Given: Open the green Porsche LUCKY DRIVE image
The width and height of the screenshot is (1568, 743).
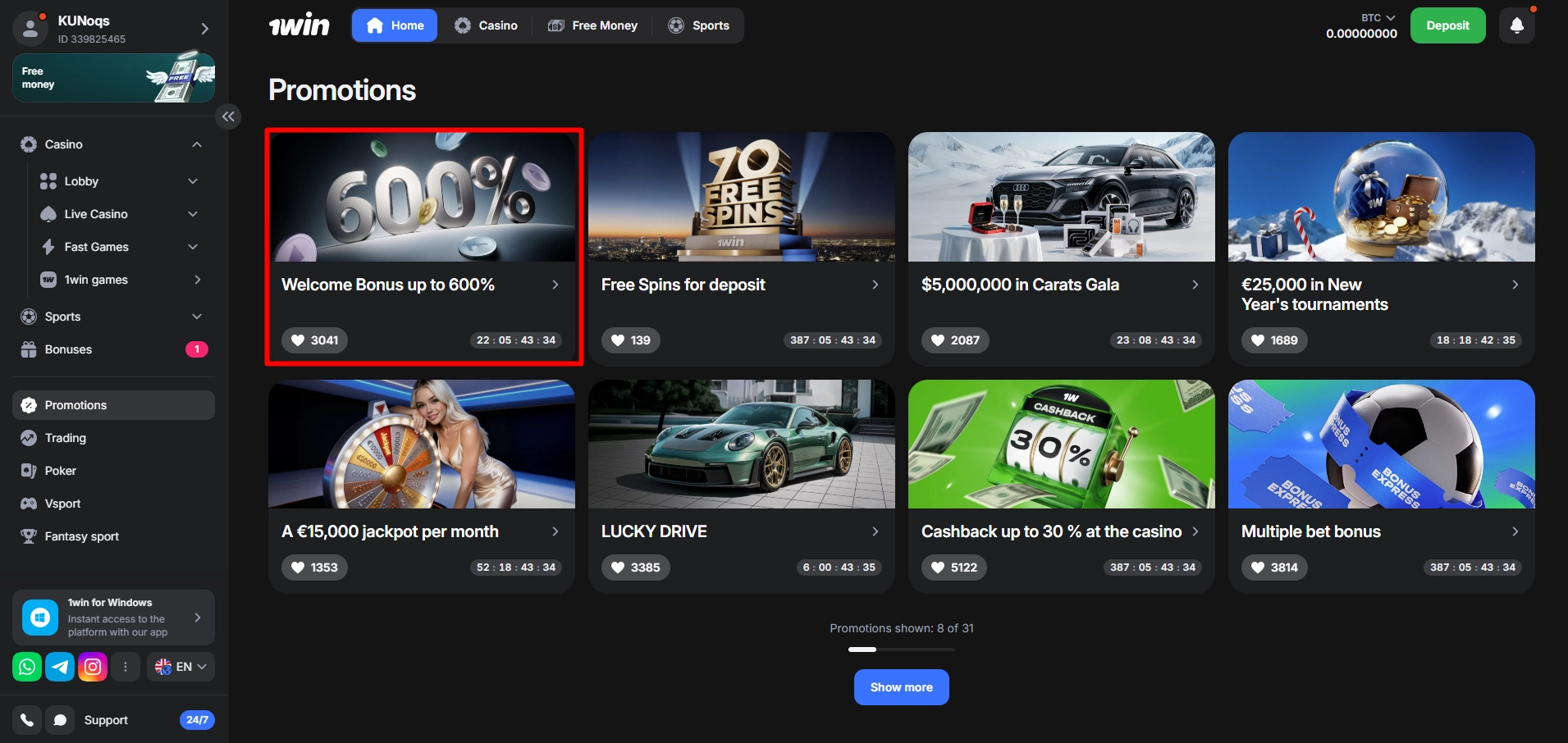Looking at the screenshot, I should pyautogui.click(x=742, y=444).
